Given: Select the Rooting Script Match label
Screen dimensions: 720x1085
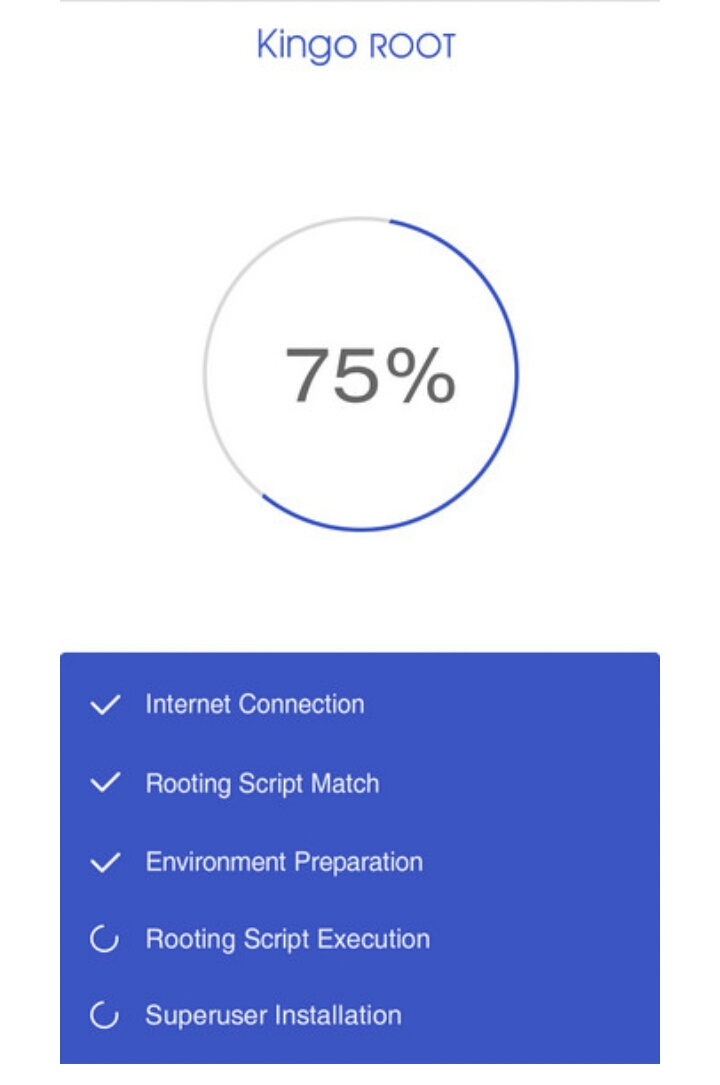Looking at the screenshot, I should pyautogui.click(x=262, y=783).
